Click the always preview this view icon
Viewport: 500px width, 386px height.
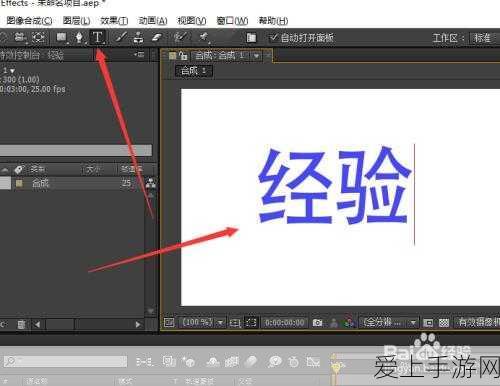(169, 322)
